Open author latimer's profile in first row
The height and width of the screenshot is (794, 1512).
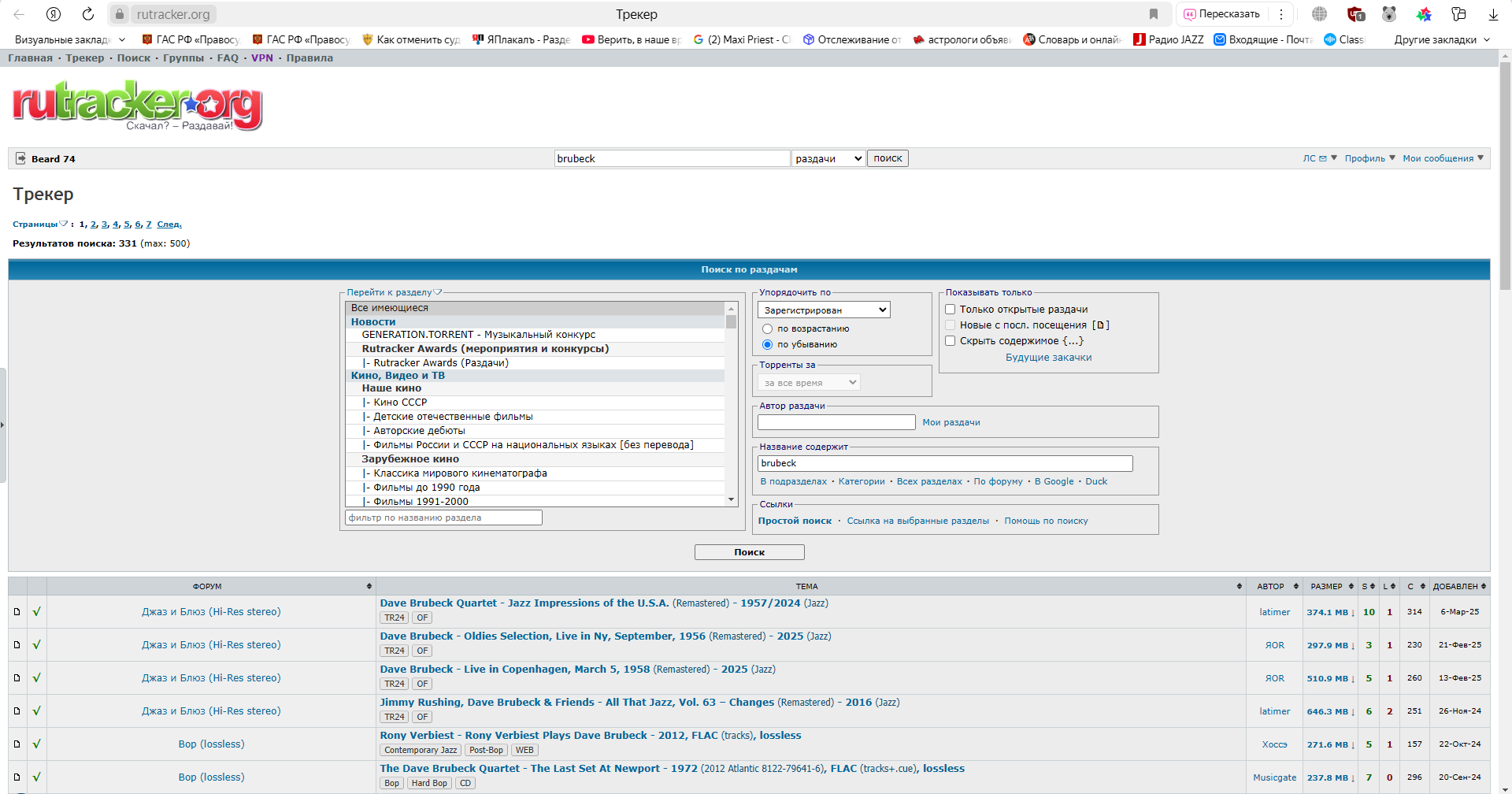click(x=1274, y=612)
